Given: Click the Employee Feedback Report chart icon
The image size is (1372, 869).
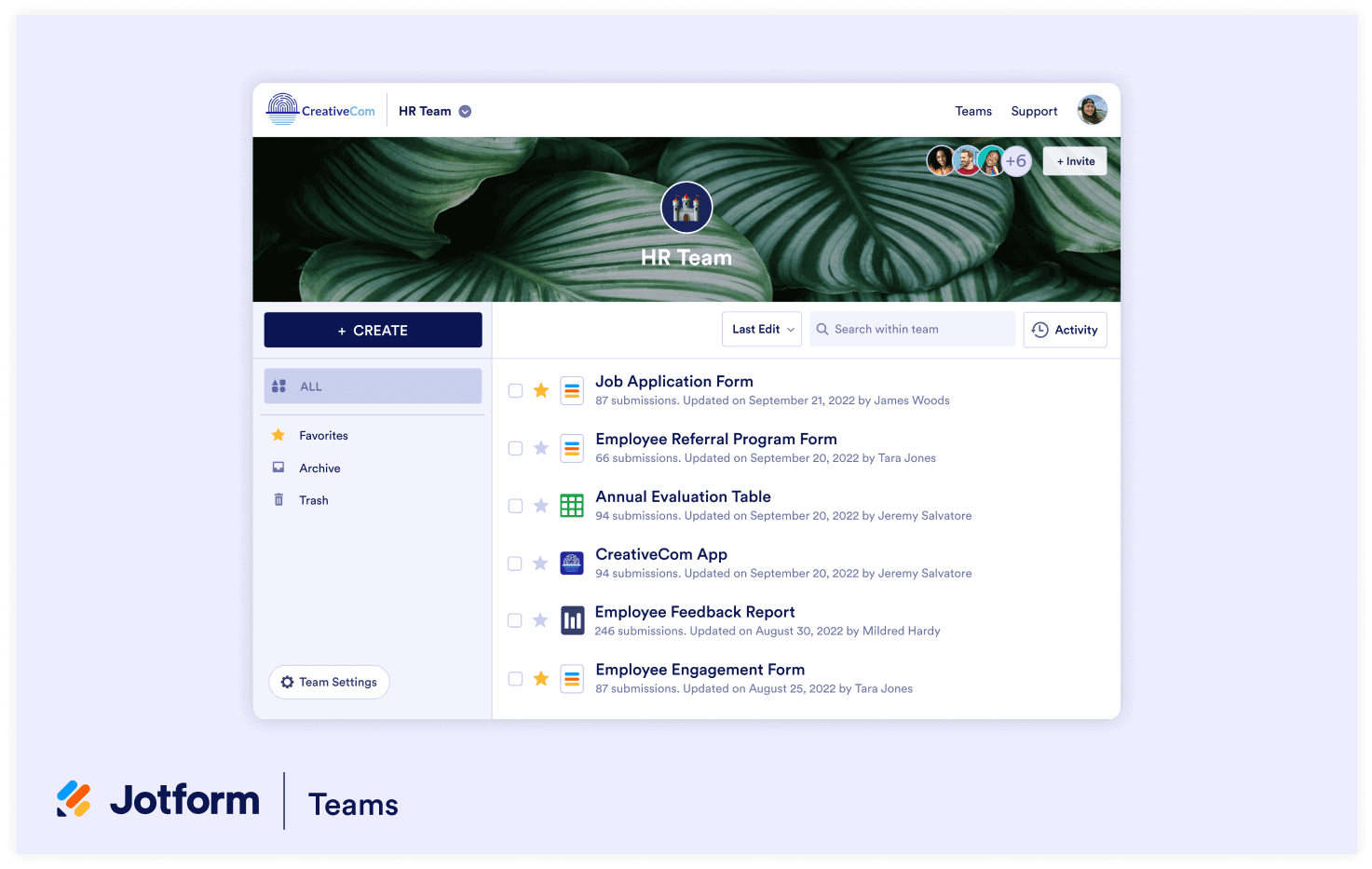Looking at the screenshot, I should click(x=572, y=620).
